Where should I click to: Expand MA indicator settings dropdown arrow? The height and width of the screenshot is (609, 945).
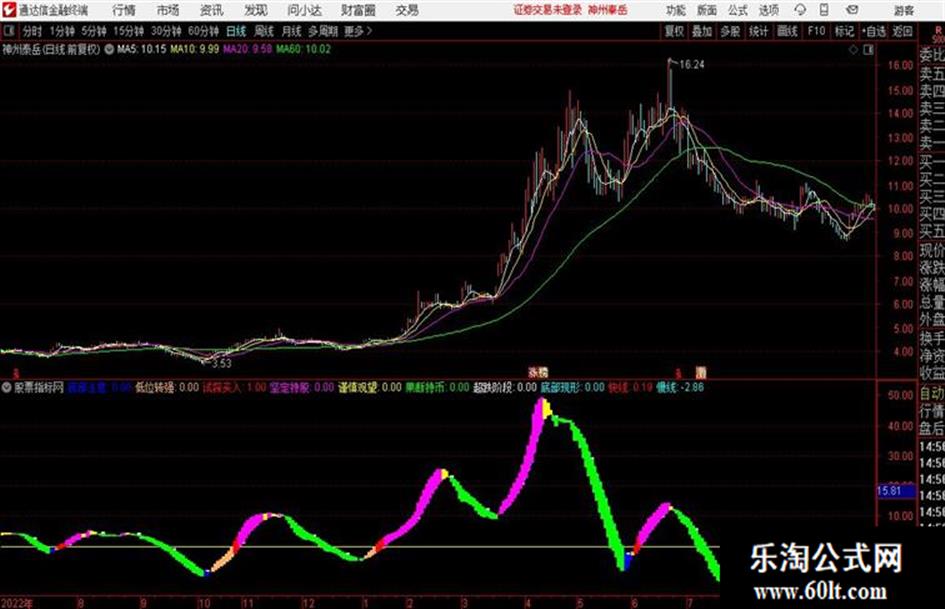109,49
